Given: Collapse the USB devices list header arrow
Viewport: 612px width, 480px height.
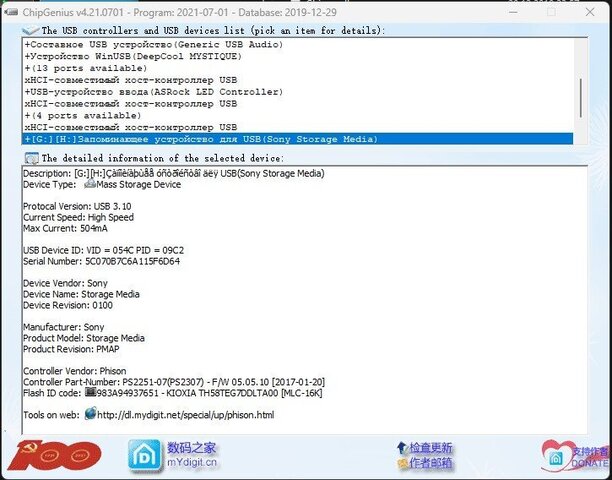Looking at the screenshot, I should pyautogui.click(x=29, y=31).
